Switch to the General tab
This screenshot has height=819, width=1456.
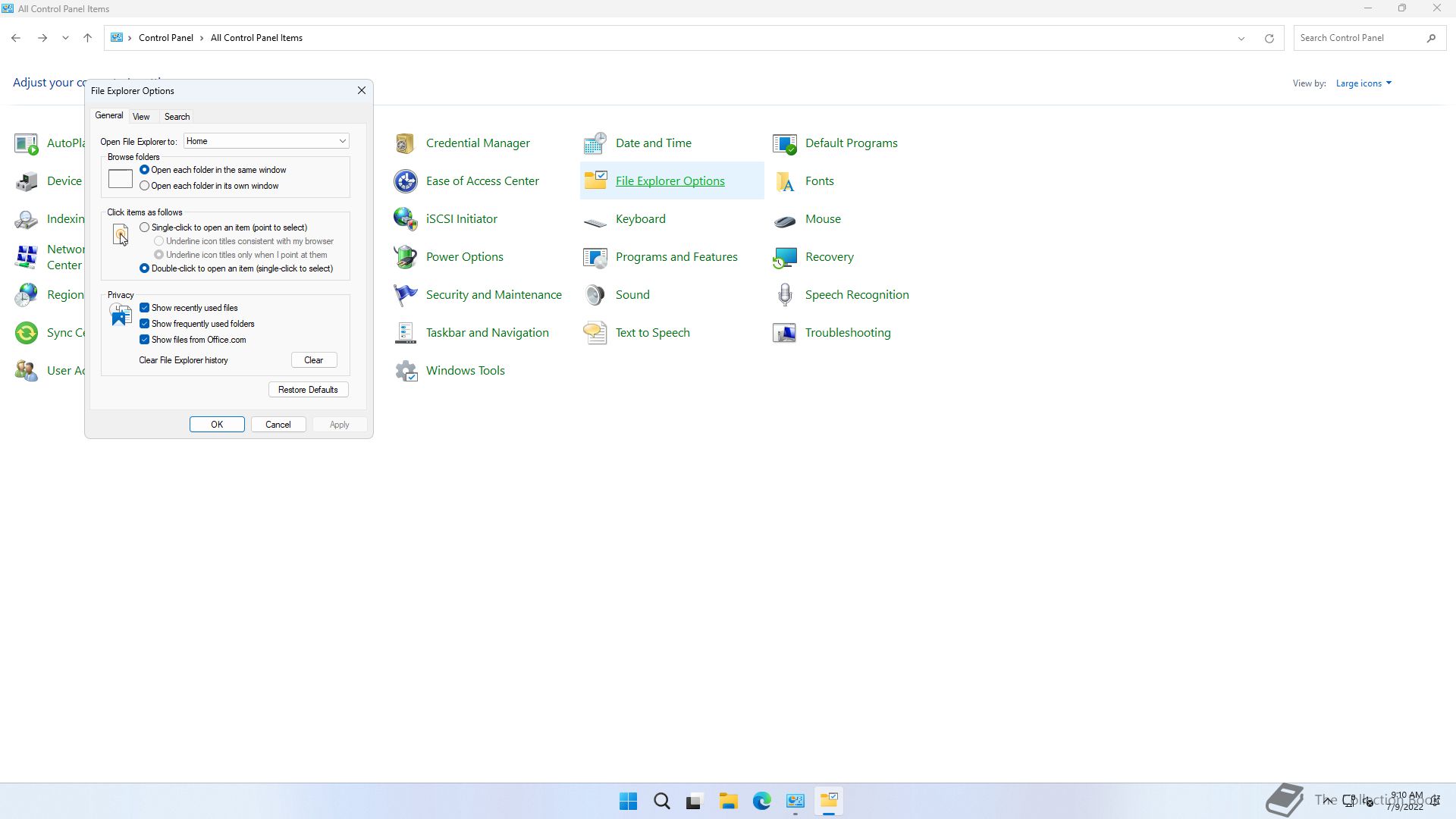108,115
